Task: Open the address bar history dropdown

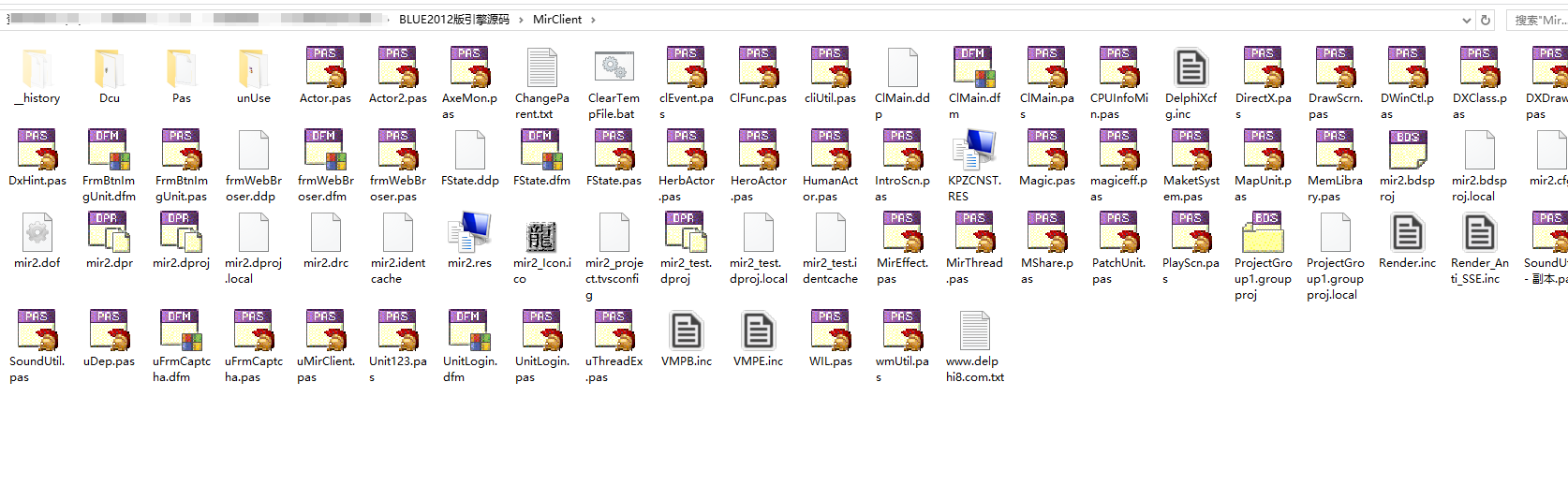Action: (x=1466, y=20)
